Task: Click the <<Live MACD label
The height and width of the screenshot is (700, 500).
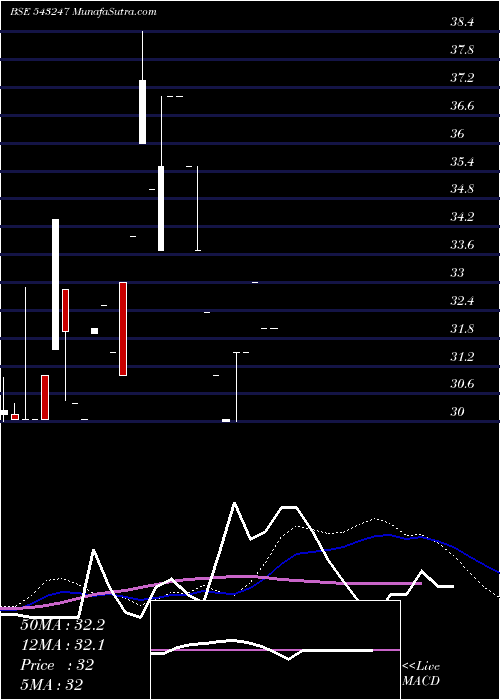Action: 421,674
